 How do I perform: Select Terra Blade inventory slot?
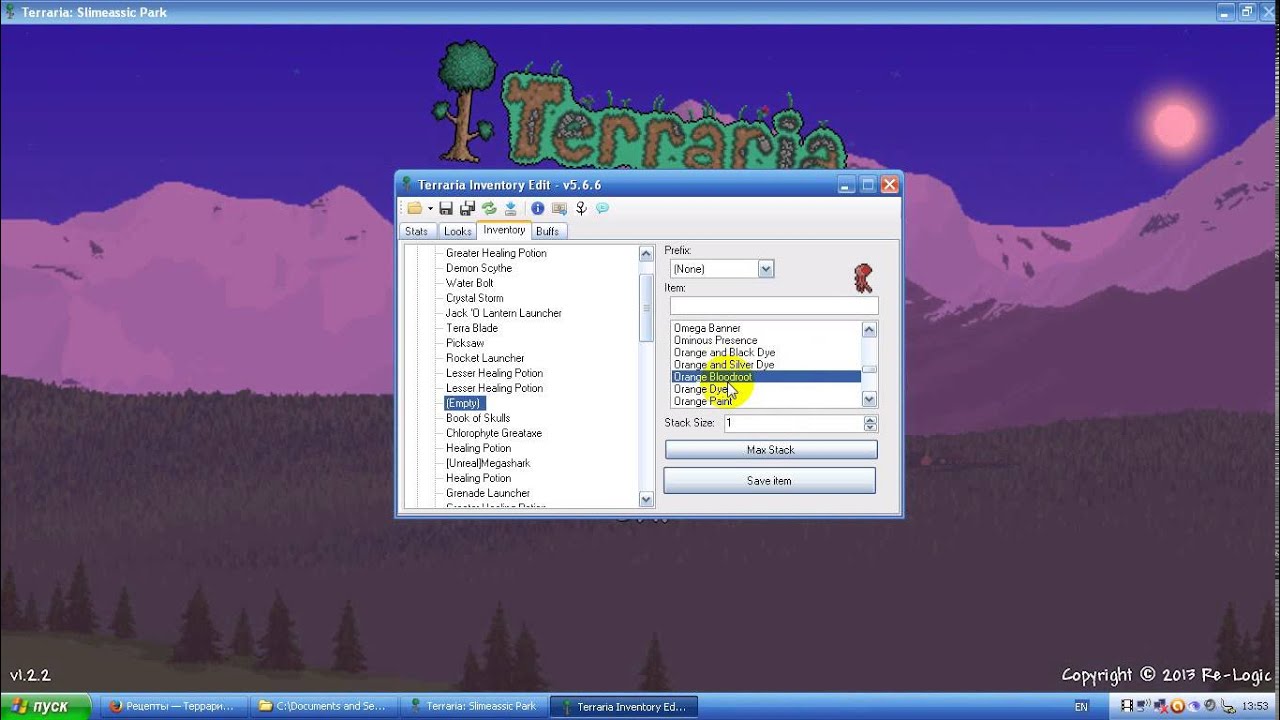point(472,328)
